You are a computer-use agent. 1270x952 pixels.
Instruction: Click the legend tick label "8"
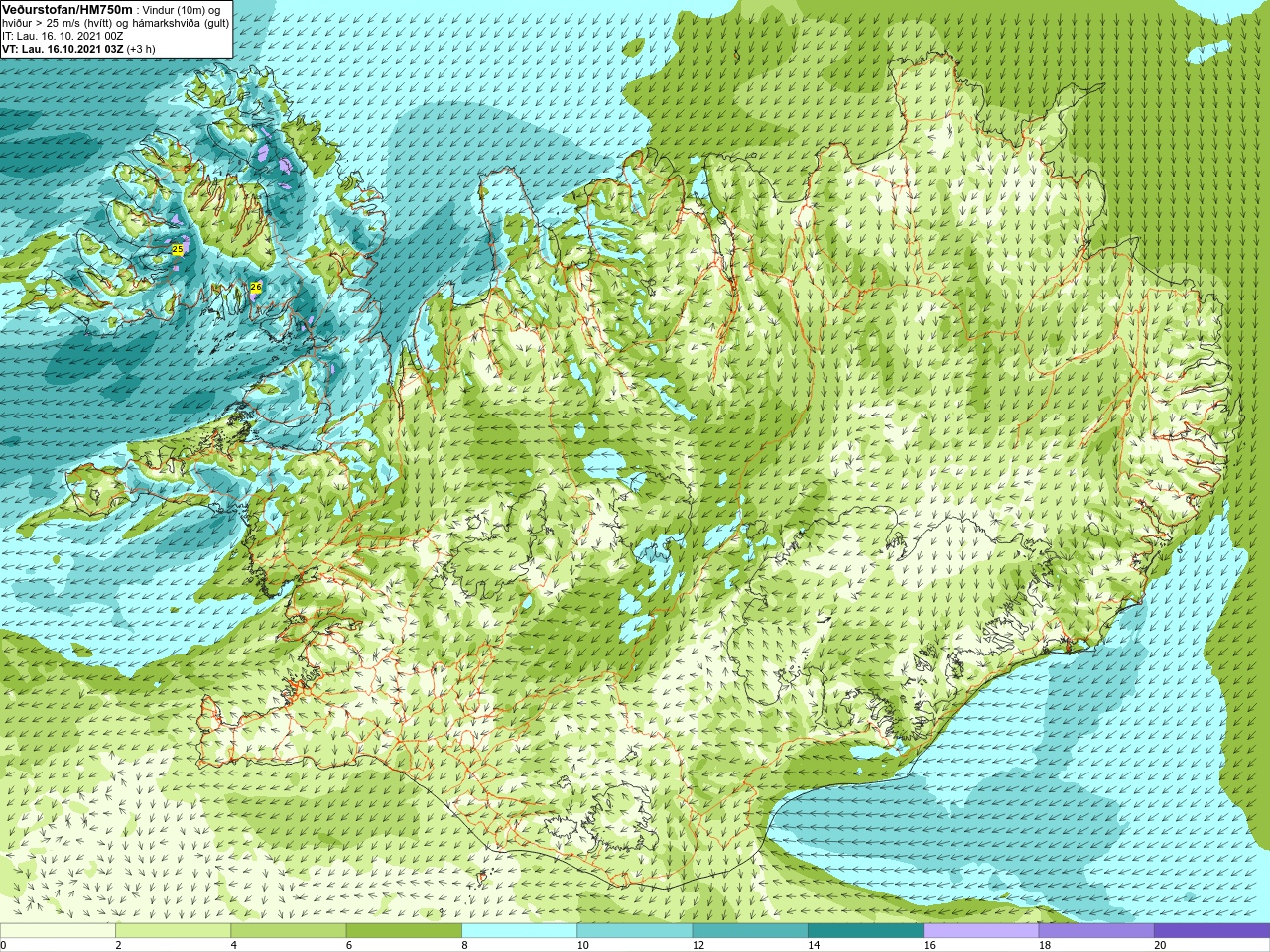tap(464, 945)
